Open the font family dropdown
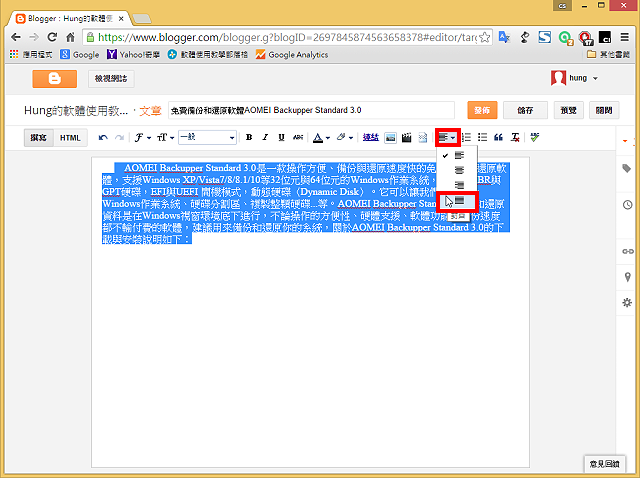Viewport: 644px width, 480px height. pos(143,138)
